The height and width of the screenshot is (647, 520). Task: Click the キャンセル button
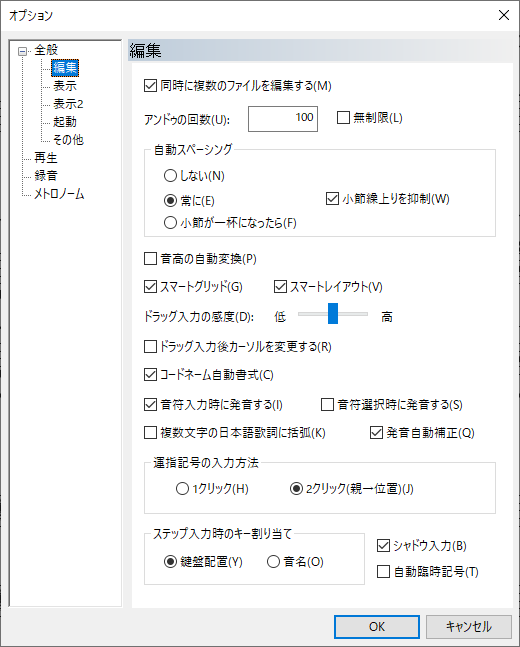pyautogui.click(x=469, y=627)
